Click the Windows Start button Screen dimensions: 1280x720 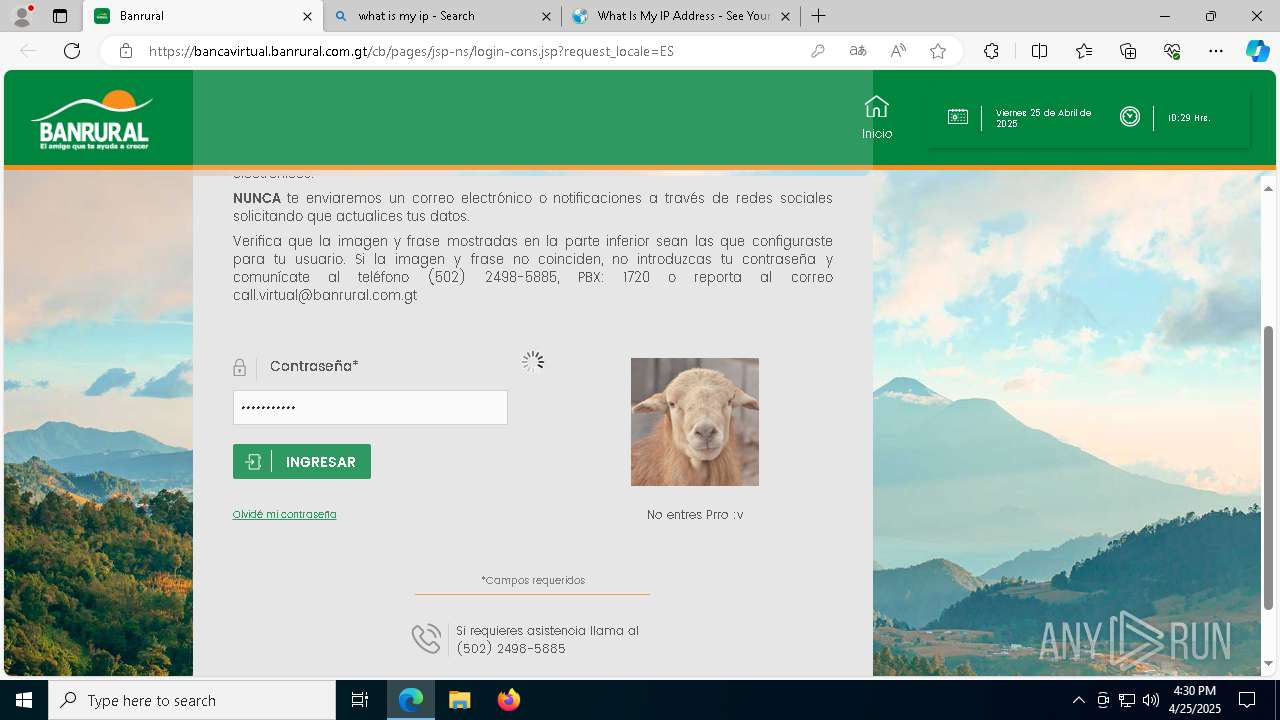coord(24,700)
